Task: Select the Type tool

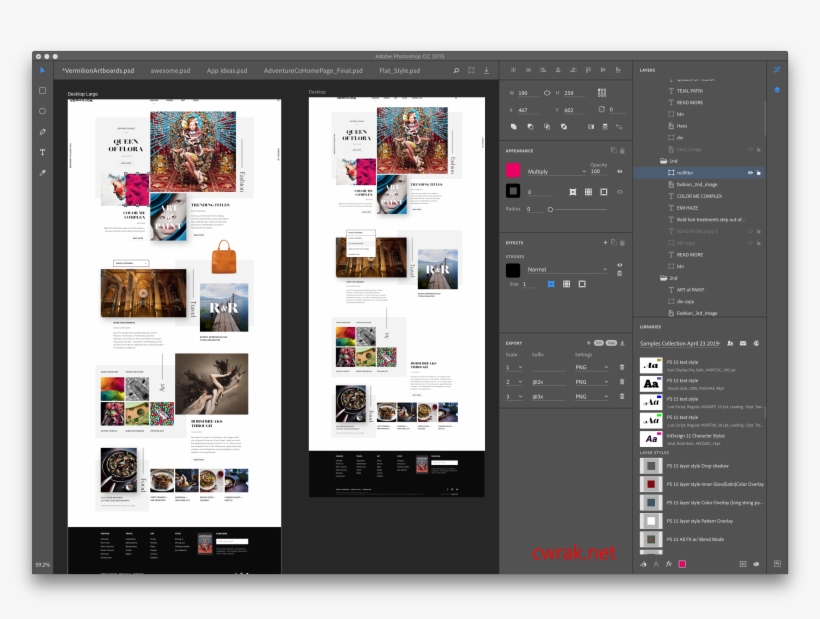Action: click(x=43, y=152)
